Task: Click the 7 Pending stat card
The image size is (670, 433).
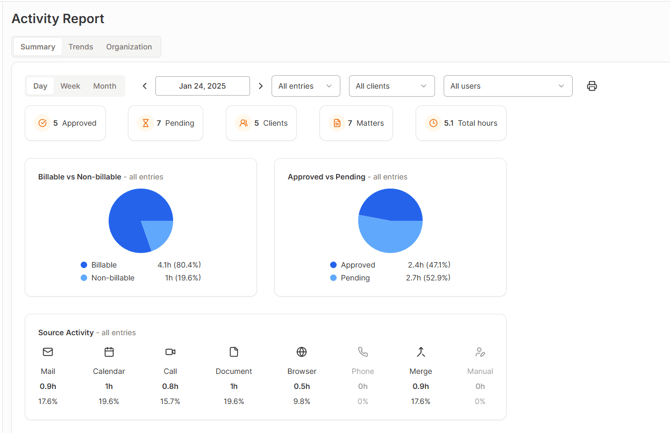Action: [x=166, y=123]
